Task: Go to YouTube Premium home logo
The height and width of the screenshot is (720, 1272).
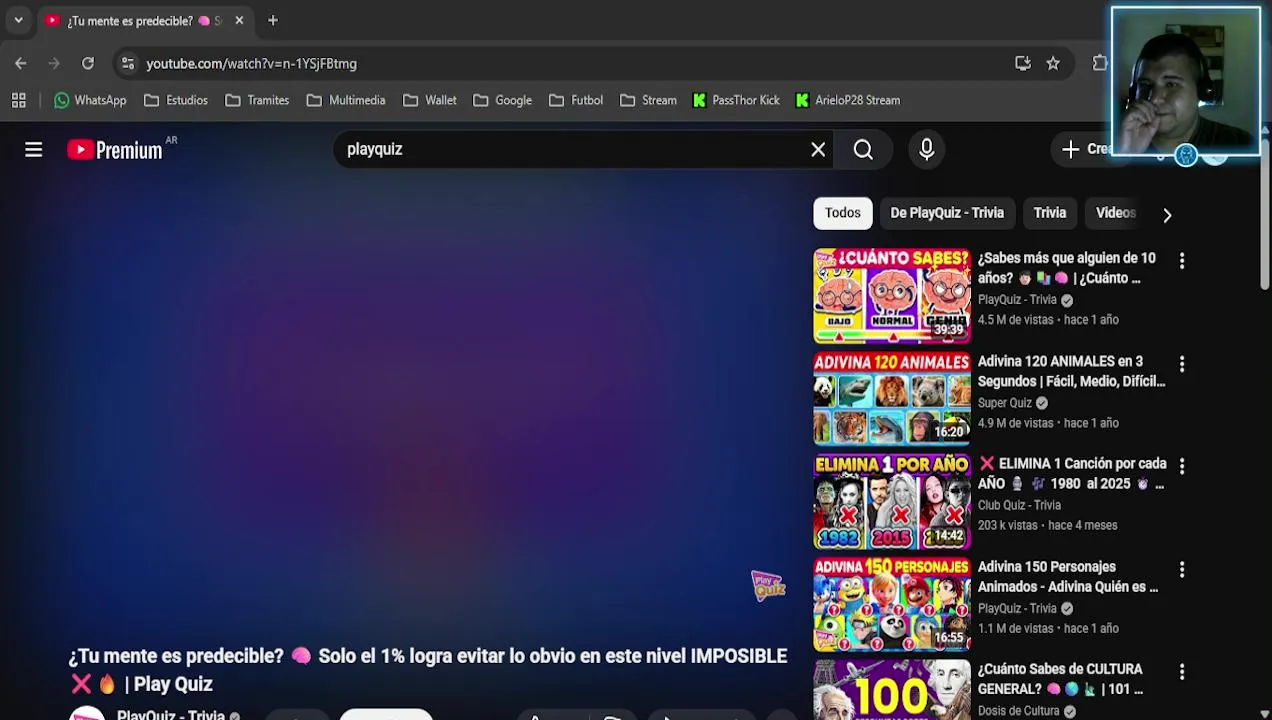Action: click(115, 150)
